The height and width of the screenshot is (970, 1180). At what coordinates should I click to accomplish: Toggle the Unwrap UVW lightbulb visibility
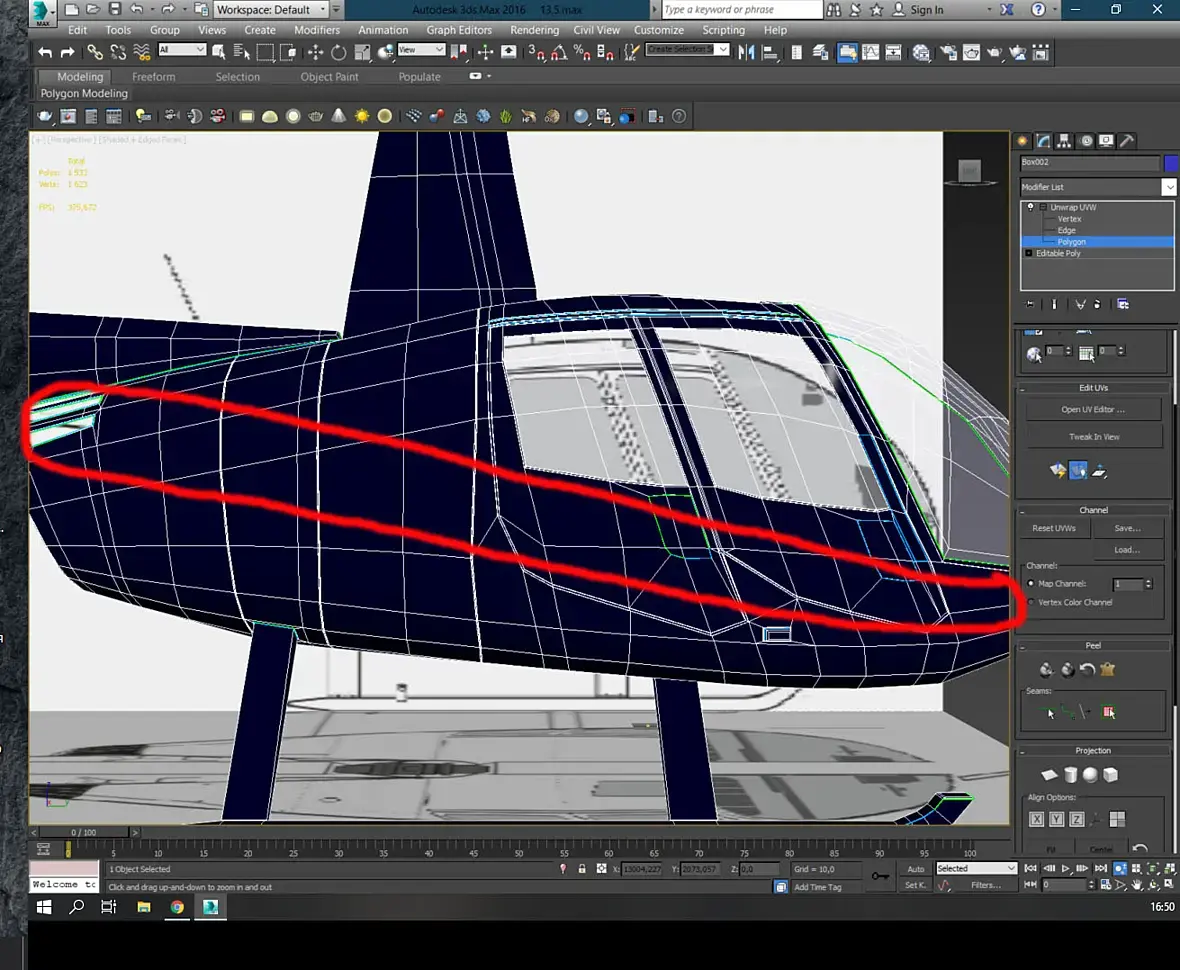tap(1030, 207)
